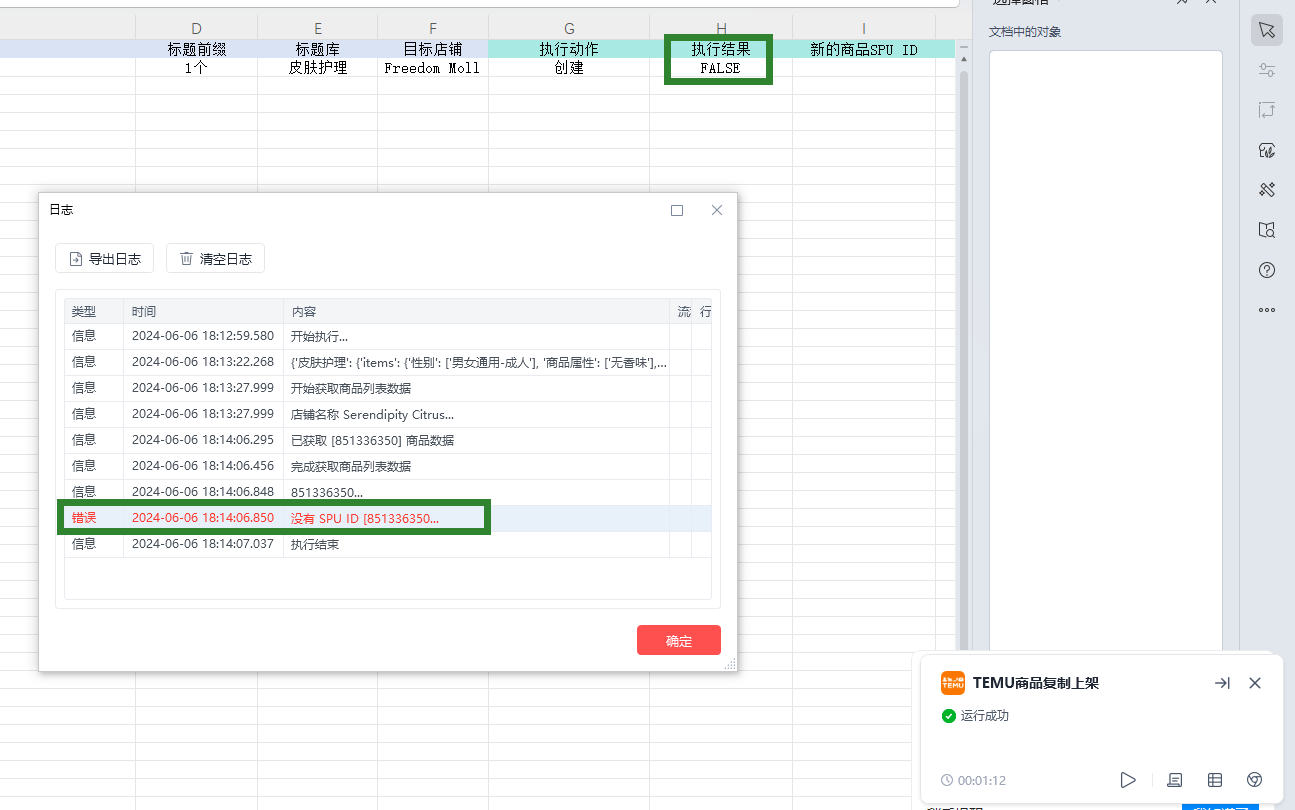Open the log scroll icon in TEMU popup
The image size is (1295, 810).
click(x=1175, y=780)
